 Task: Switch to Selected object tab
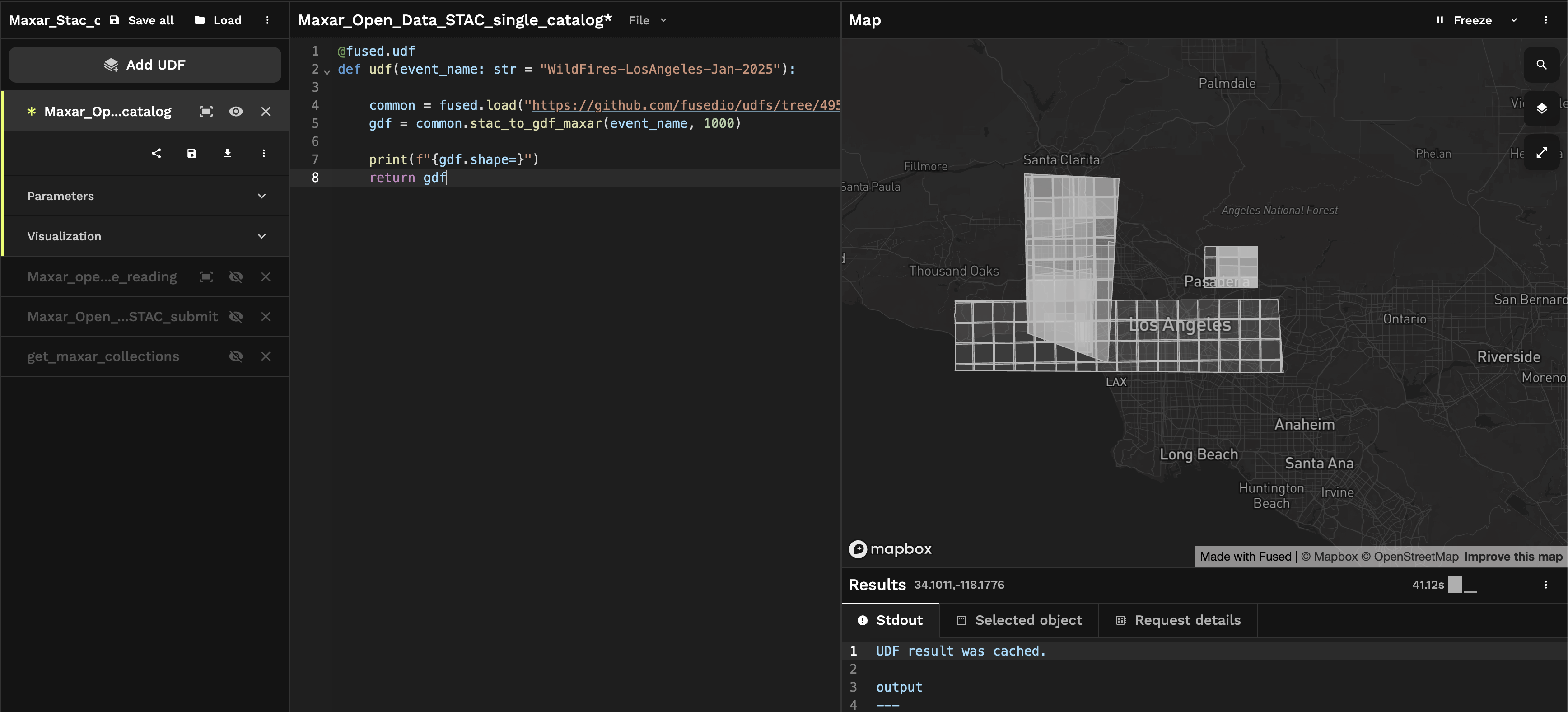click(x=1020, y=620)
